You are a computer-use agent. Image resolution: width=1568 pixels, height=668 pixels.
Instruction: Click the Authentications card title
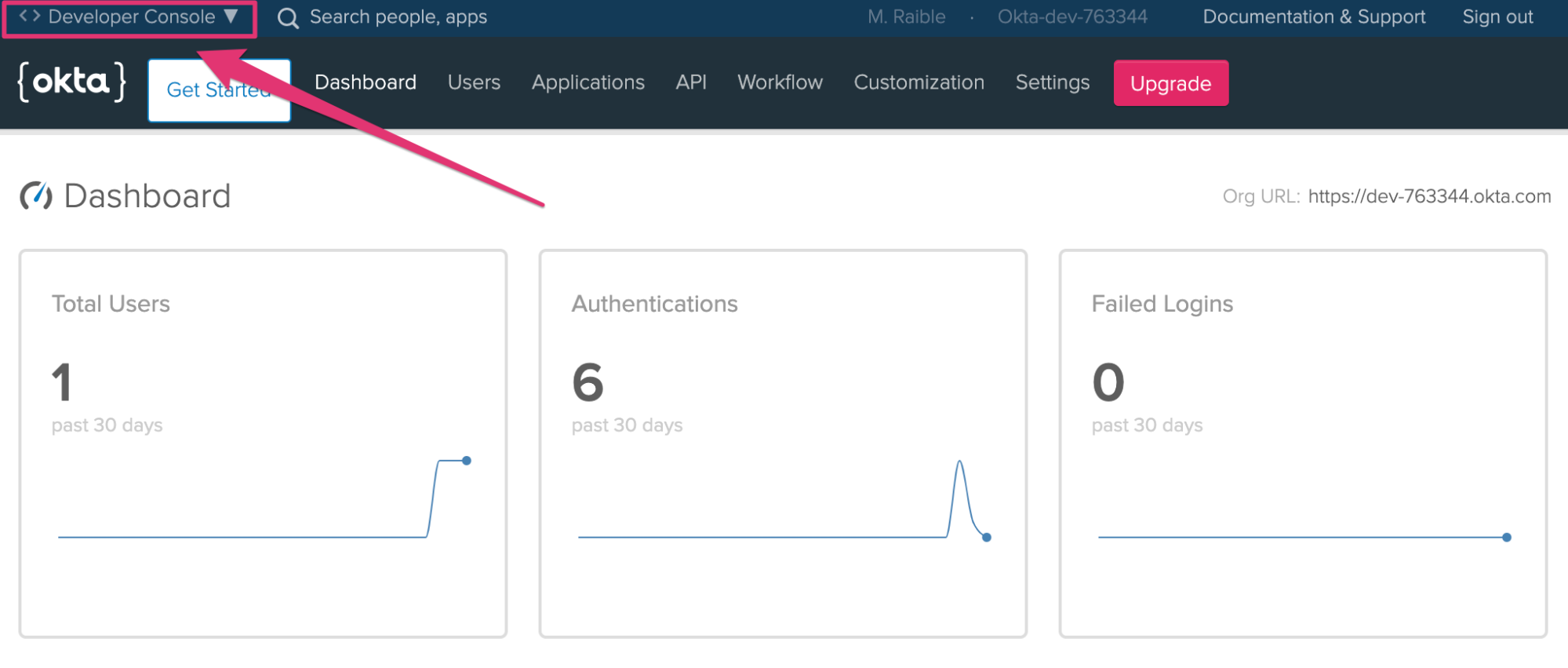[x=654, y=304]
